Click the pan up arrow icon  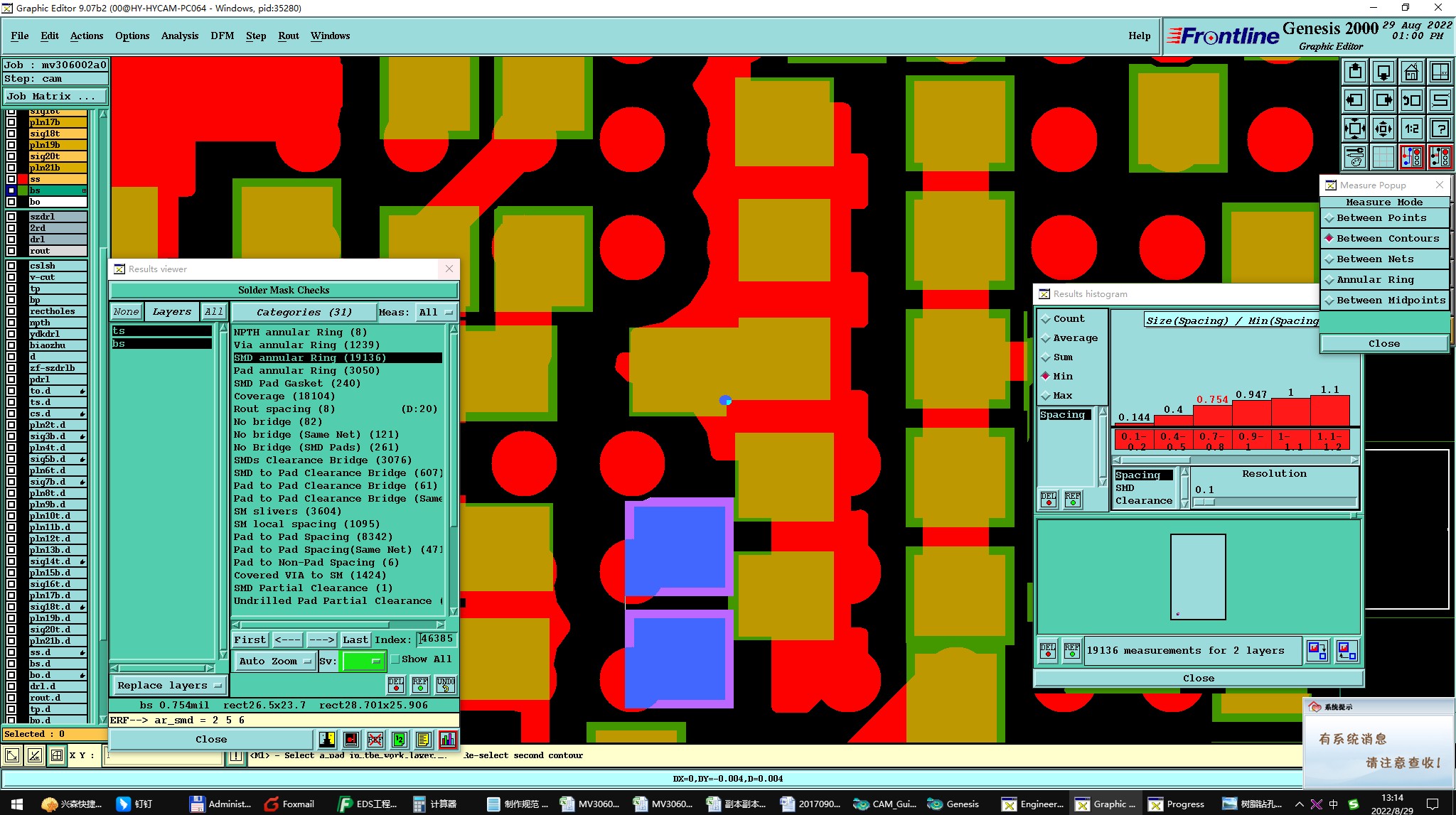(x=1355, y=72)
